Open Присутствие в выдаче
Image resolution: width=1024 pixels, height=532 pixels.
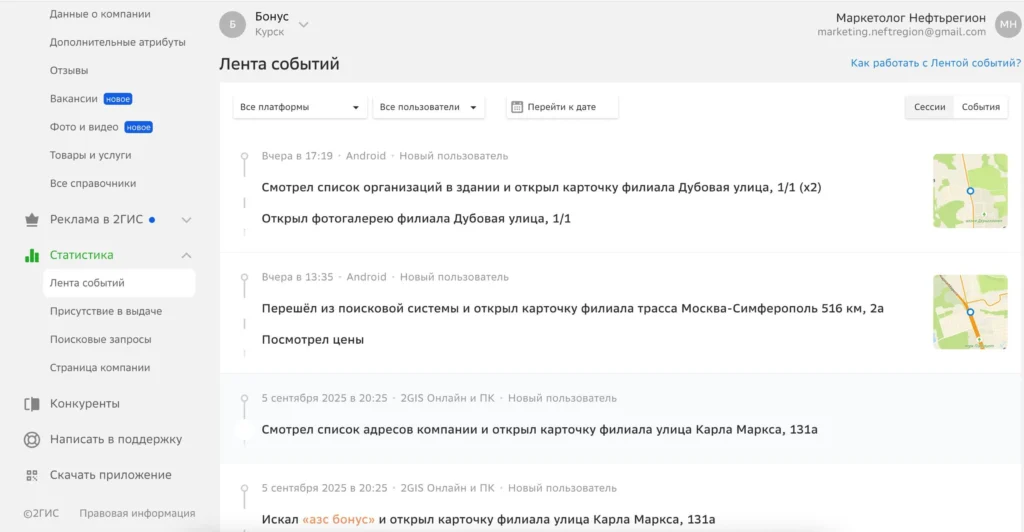106,311
